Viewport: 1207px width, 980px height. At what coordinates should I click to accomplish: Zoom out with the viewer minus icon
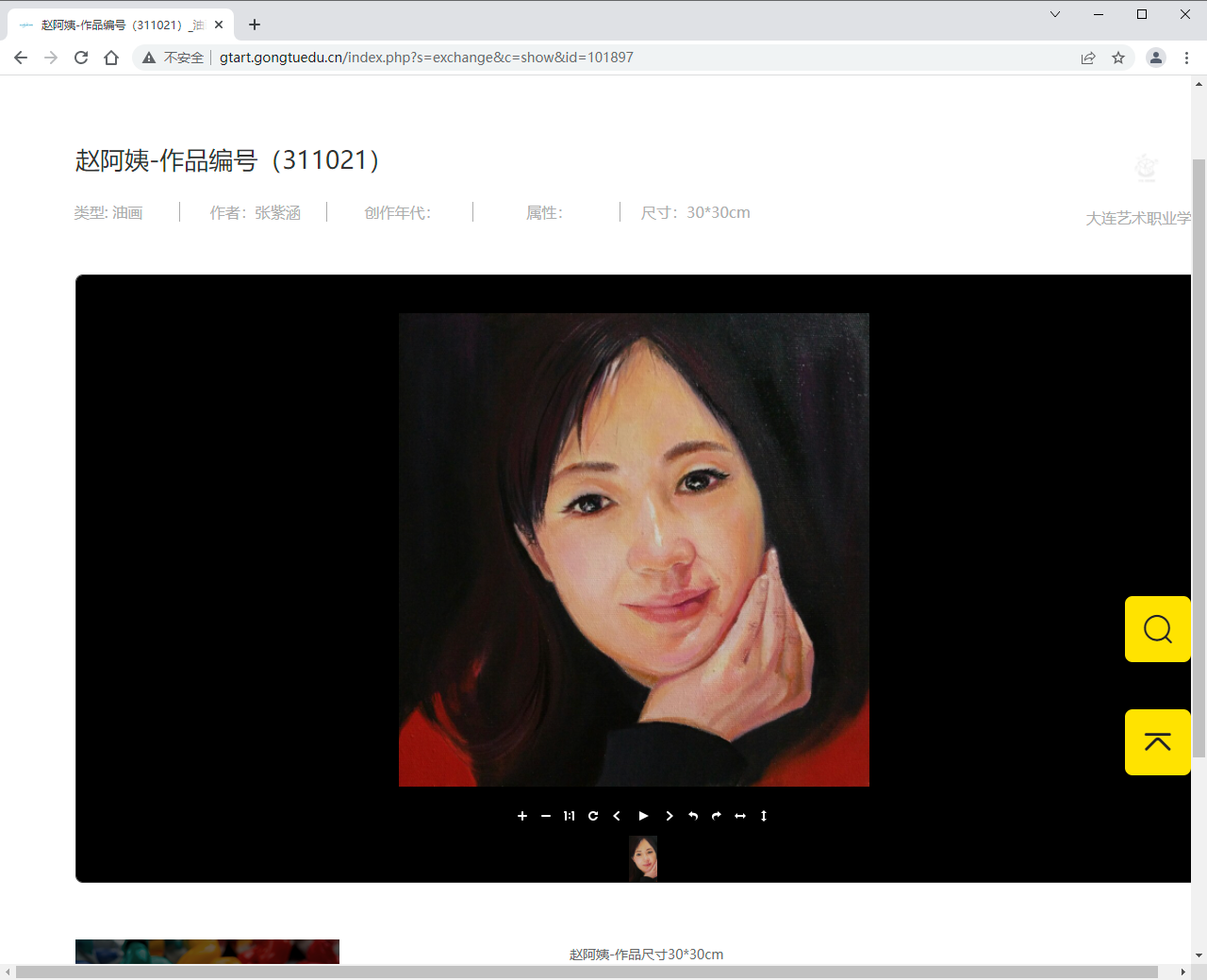tap(546, 816)
